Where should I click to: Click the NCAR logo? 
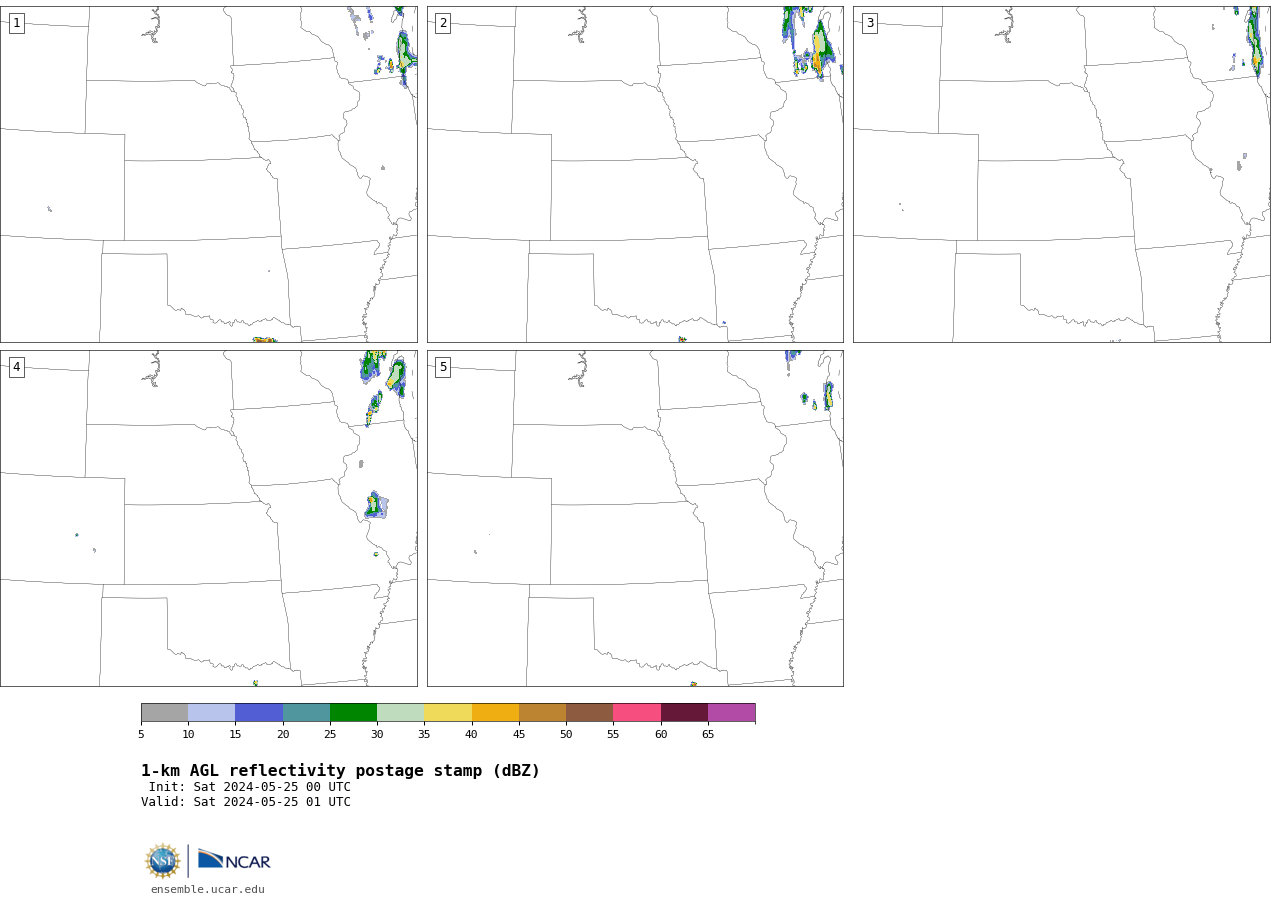tap(234, 860)
